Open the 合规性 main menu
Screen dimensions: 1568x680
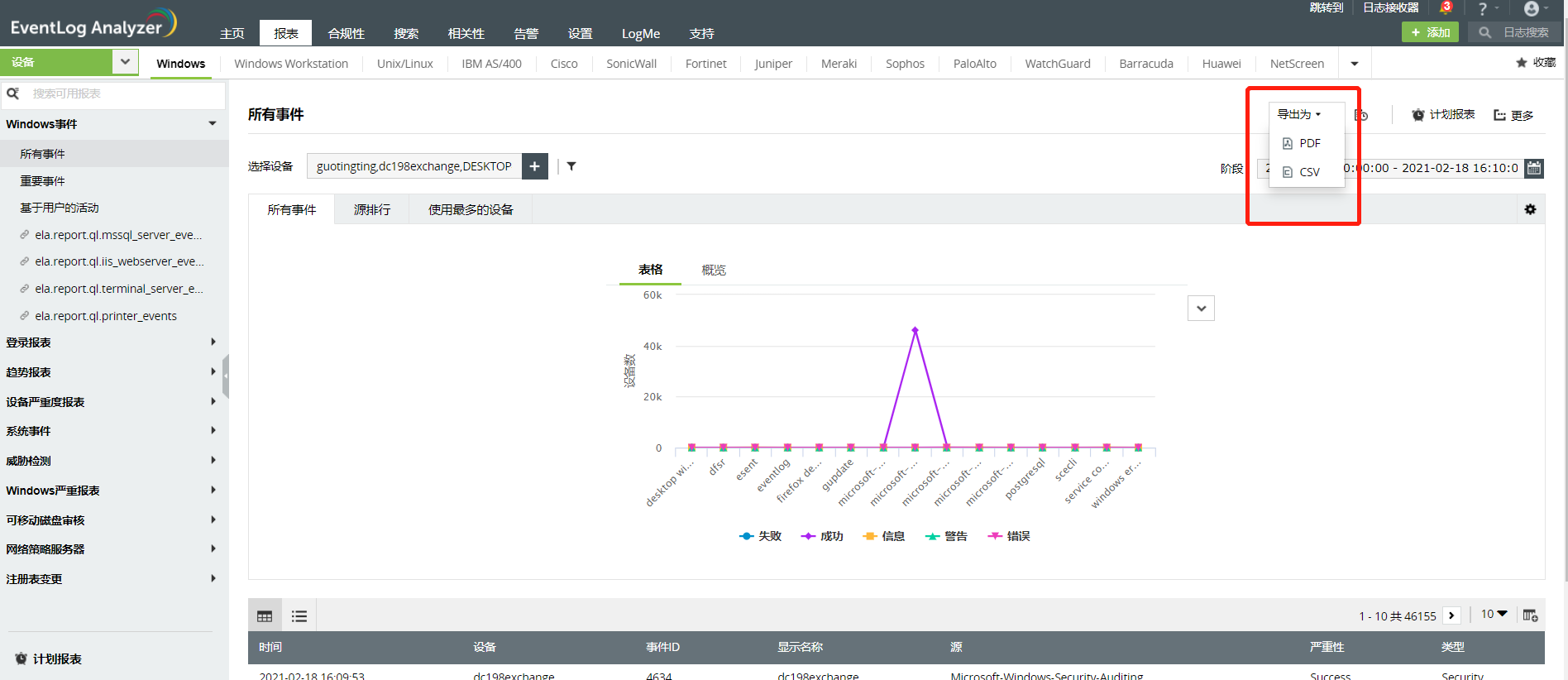[x=346, y=34]
